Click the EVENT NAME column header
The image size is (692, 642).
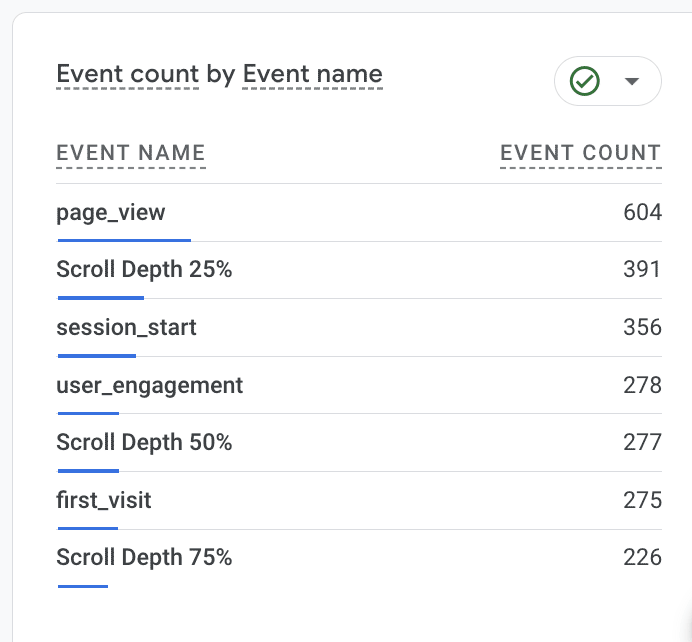[x=131, y=153]
